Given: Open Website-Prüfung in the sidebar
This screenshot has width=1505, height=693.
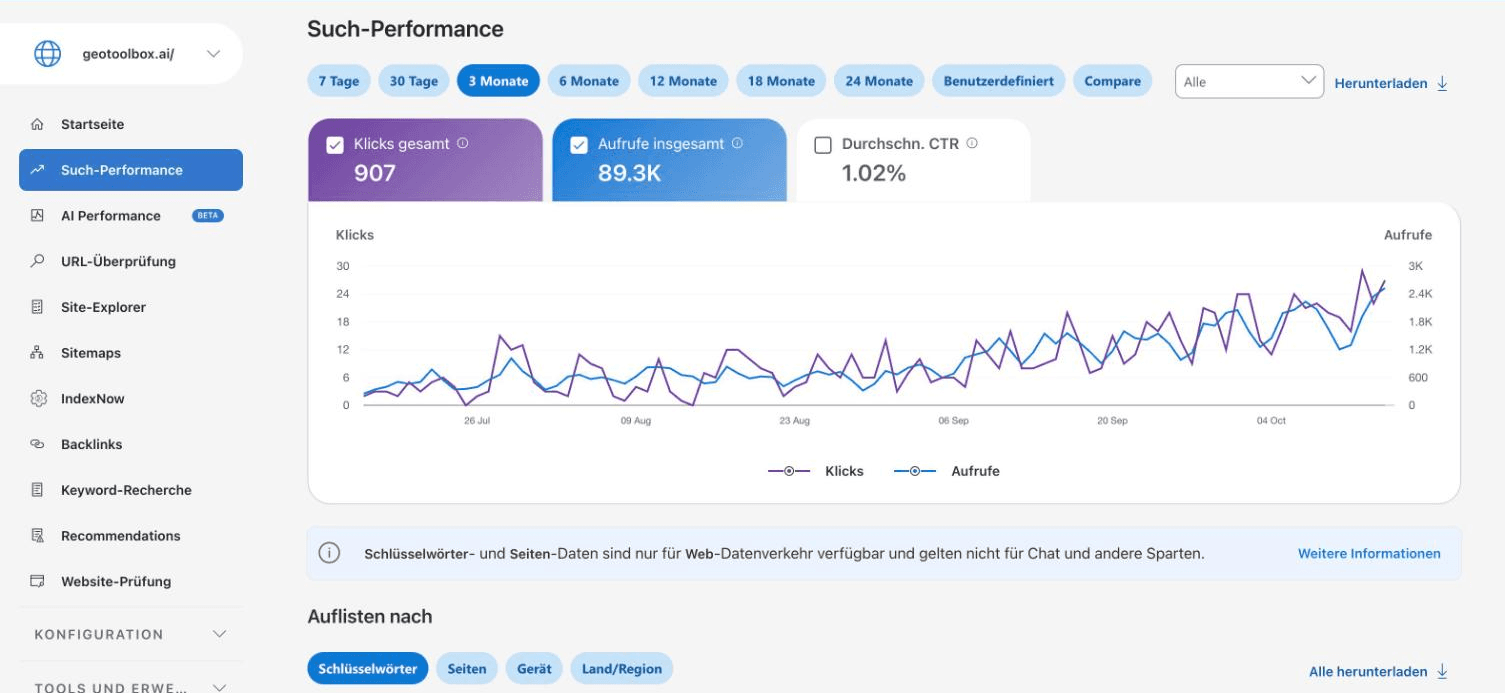Looking at the screenshot, I should pos(131,582).
